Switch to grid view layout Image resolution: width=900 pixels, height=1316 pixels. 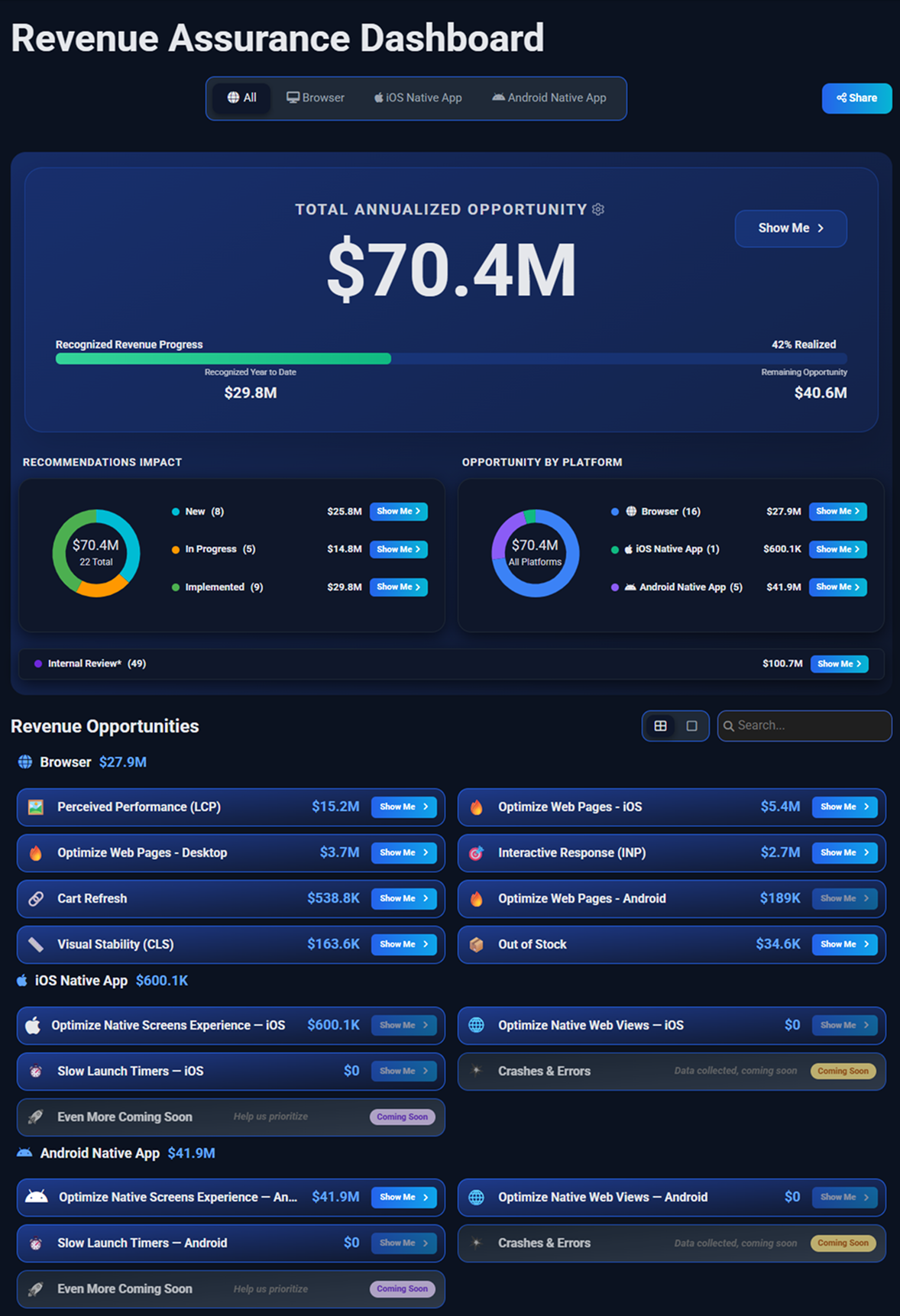coord(661,726)
